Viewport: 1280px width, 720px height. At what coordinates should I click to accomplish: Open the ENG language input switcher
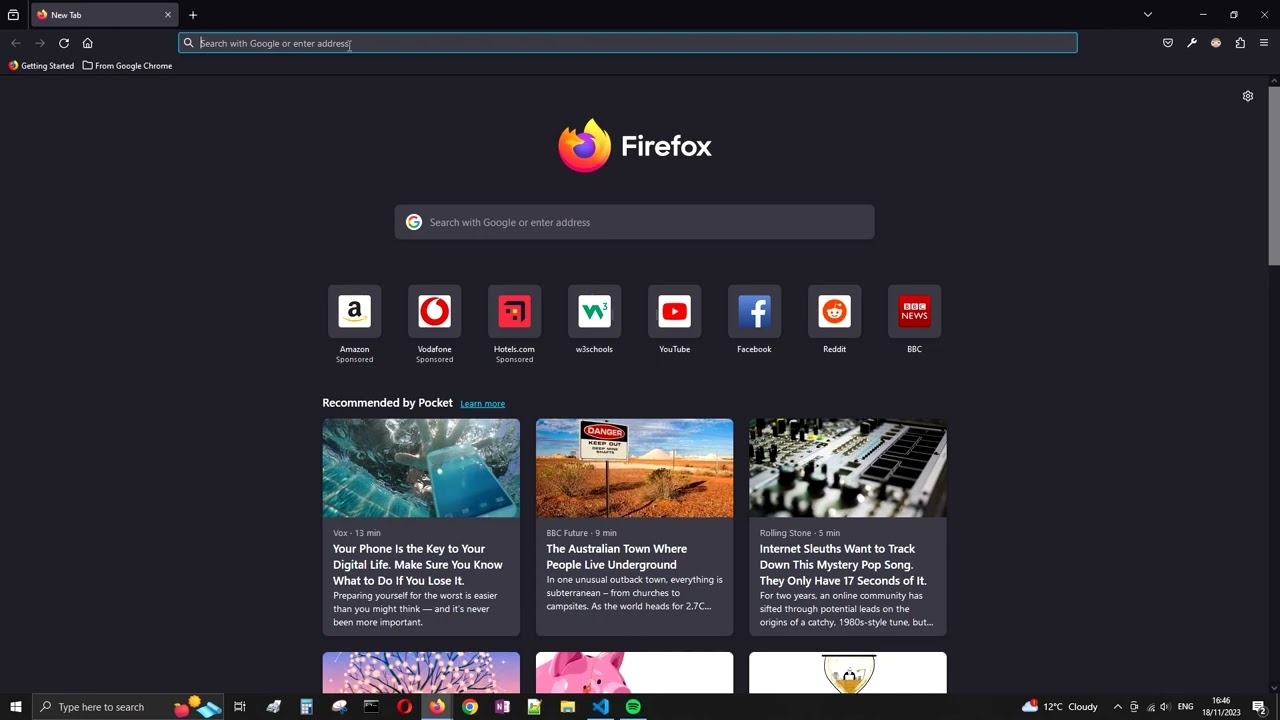pos(1186,707)
